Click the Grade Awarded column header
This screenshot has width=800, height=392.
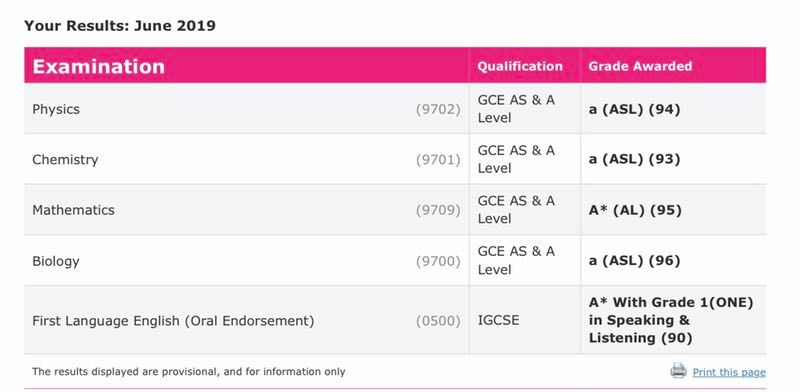click(x=640, y=66)
